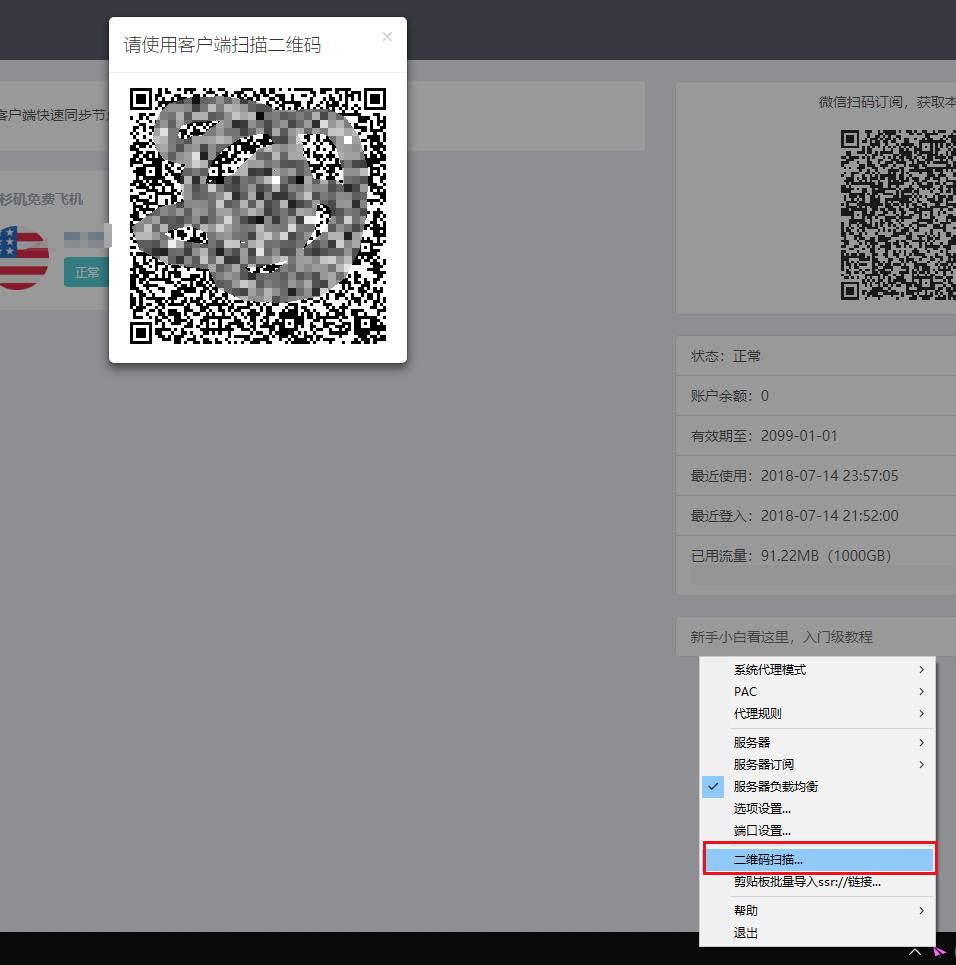
Task: Click the WeChat subscription QR code
Action: coord(898,215)
